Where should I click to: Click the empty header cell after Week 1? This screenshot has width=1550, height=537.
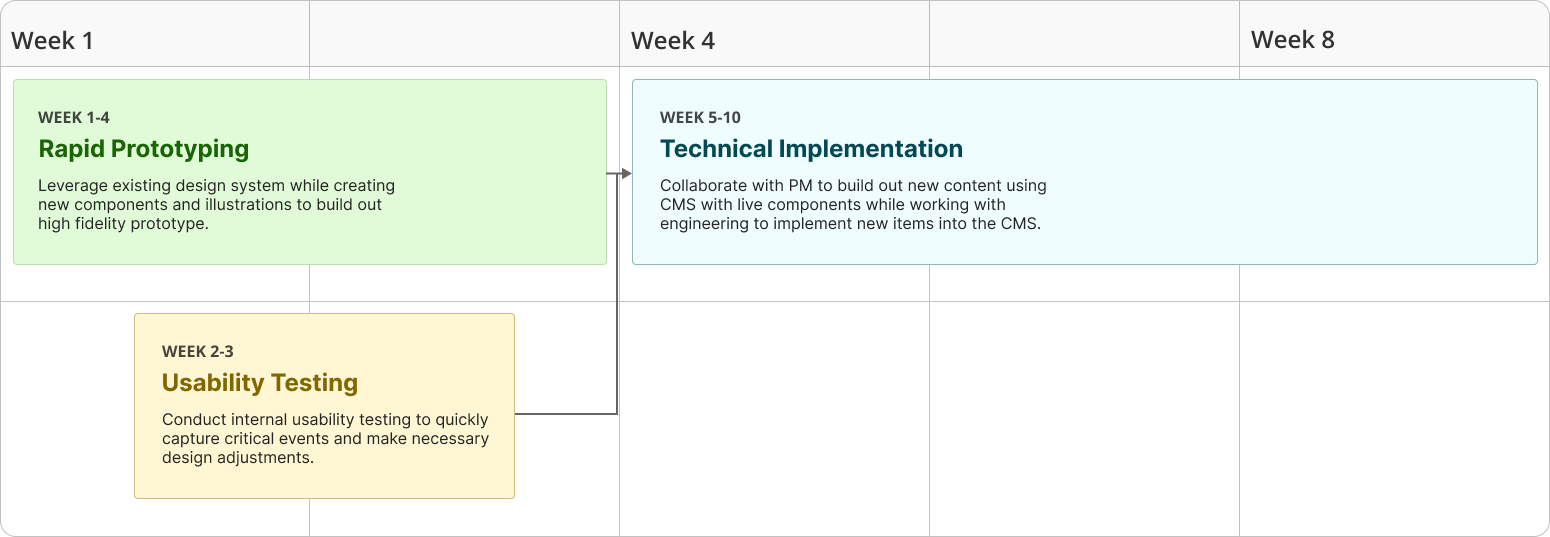pos(464,34)
